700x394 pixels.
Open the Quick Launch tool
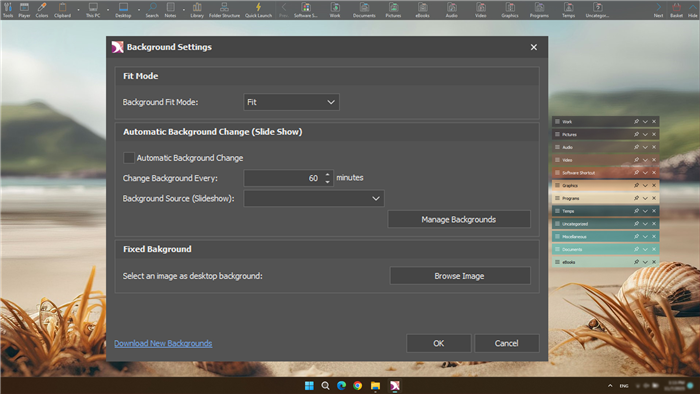point(258,10)
